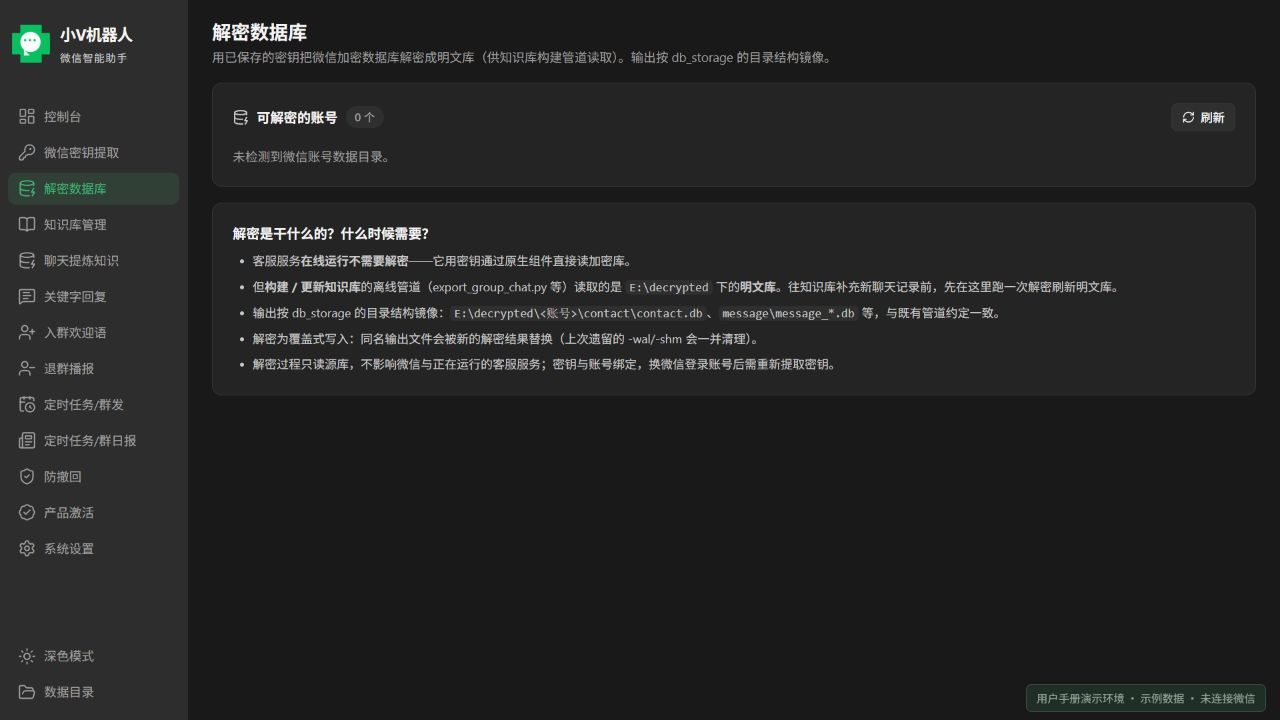
Task: Click the 在线运行不需要解密 bullet line
Action: (442, 261)
